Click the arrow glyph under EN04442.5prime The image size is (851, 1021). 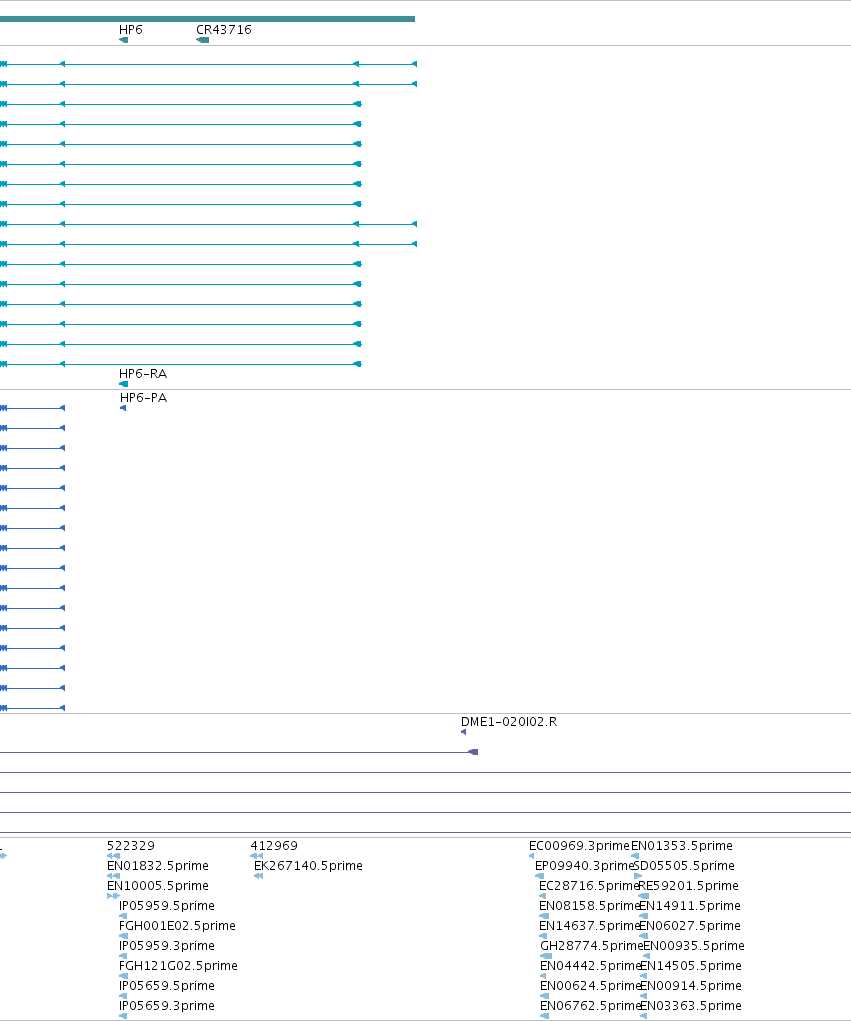[x=543, y=976]
